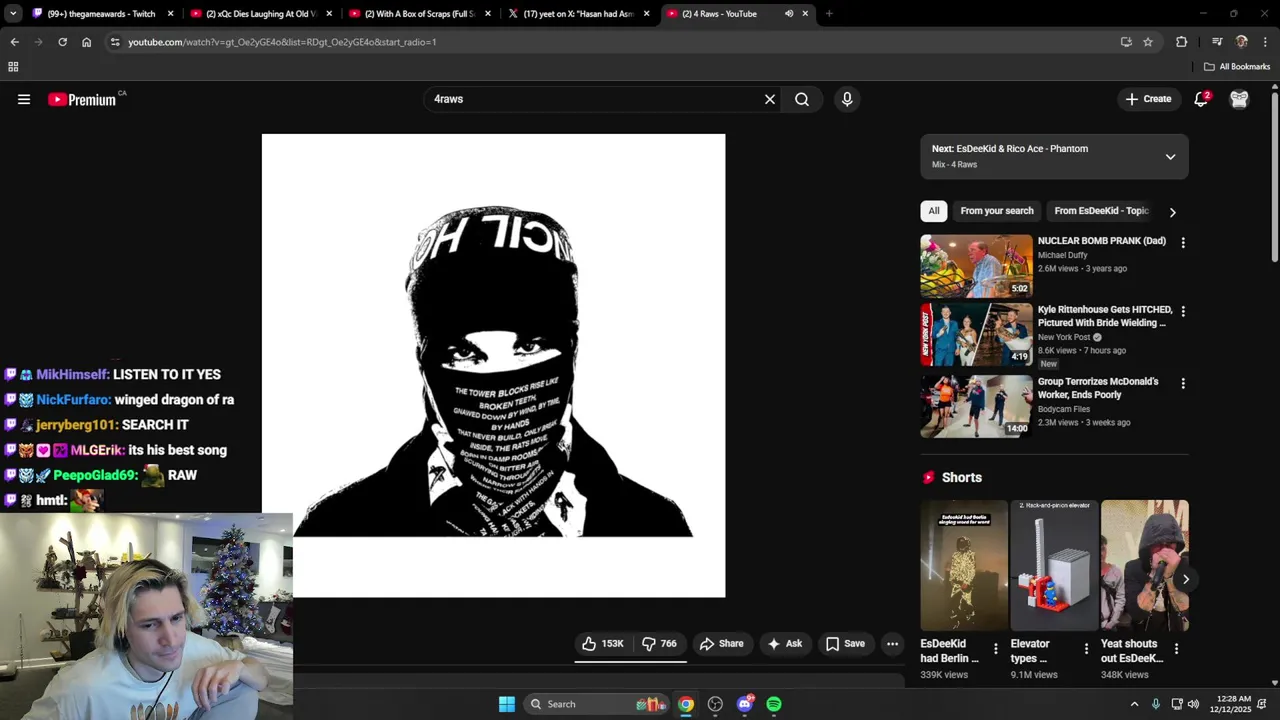Open taskbar volume control
1280x720 pixels.
pyautogui.click(x=1193, y=704)
